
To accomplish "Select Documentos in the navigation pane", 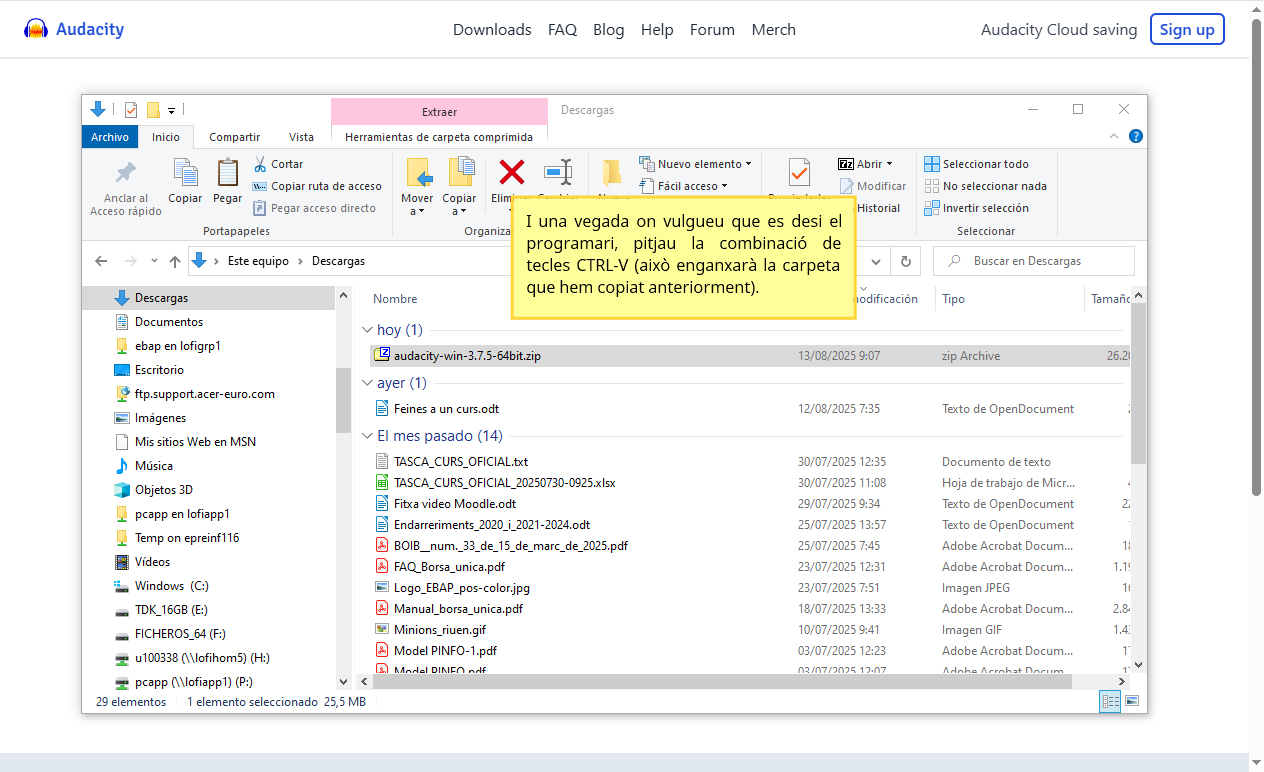I will (169, 322).
